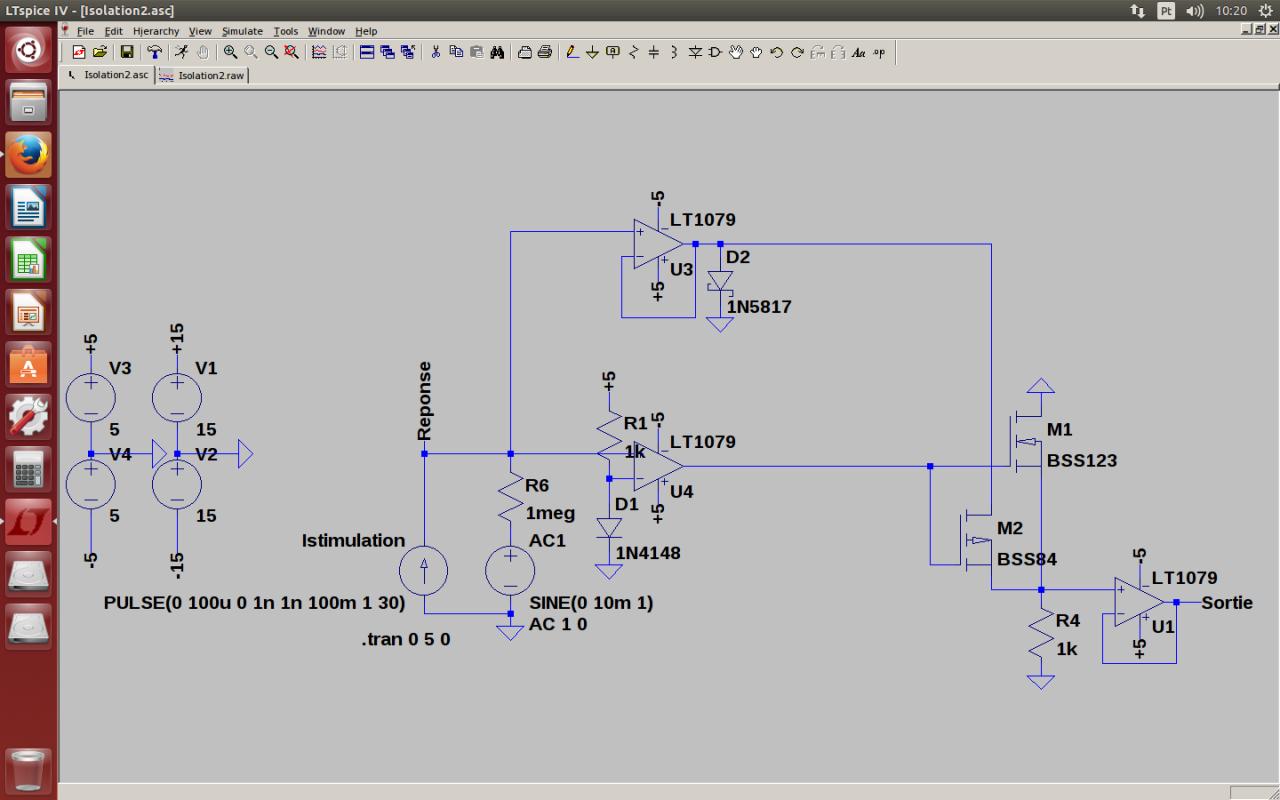
Task: Select the Move open-hand tool
Action: pos(736,52)
